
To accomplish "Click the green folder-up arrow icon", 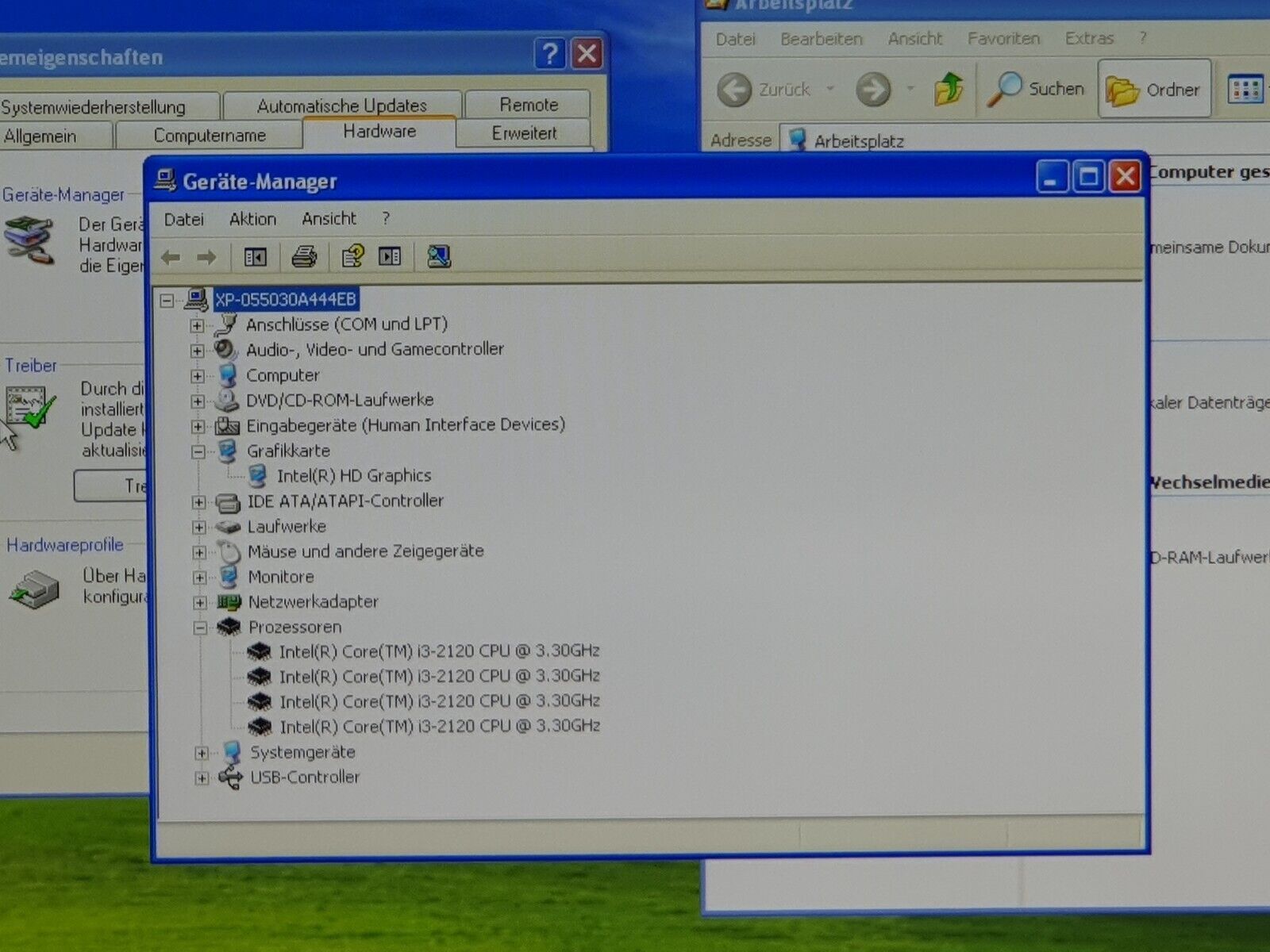I will [x=949, y=89].
